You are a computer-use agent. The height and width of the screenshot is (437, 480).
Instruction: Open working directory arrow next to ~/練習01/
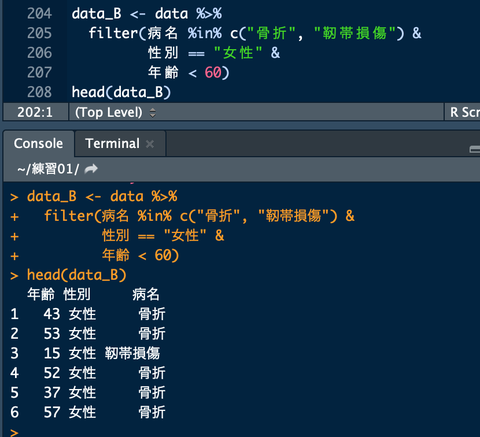(x=91, y=169)
